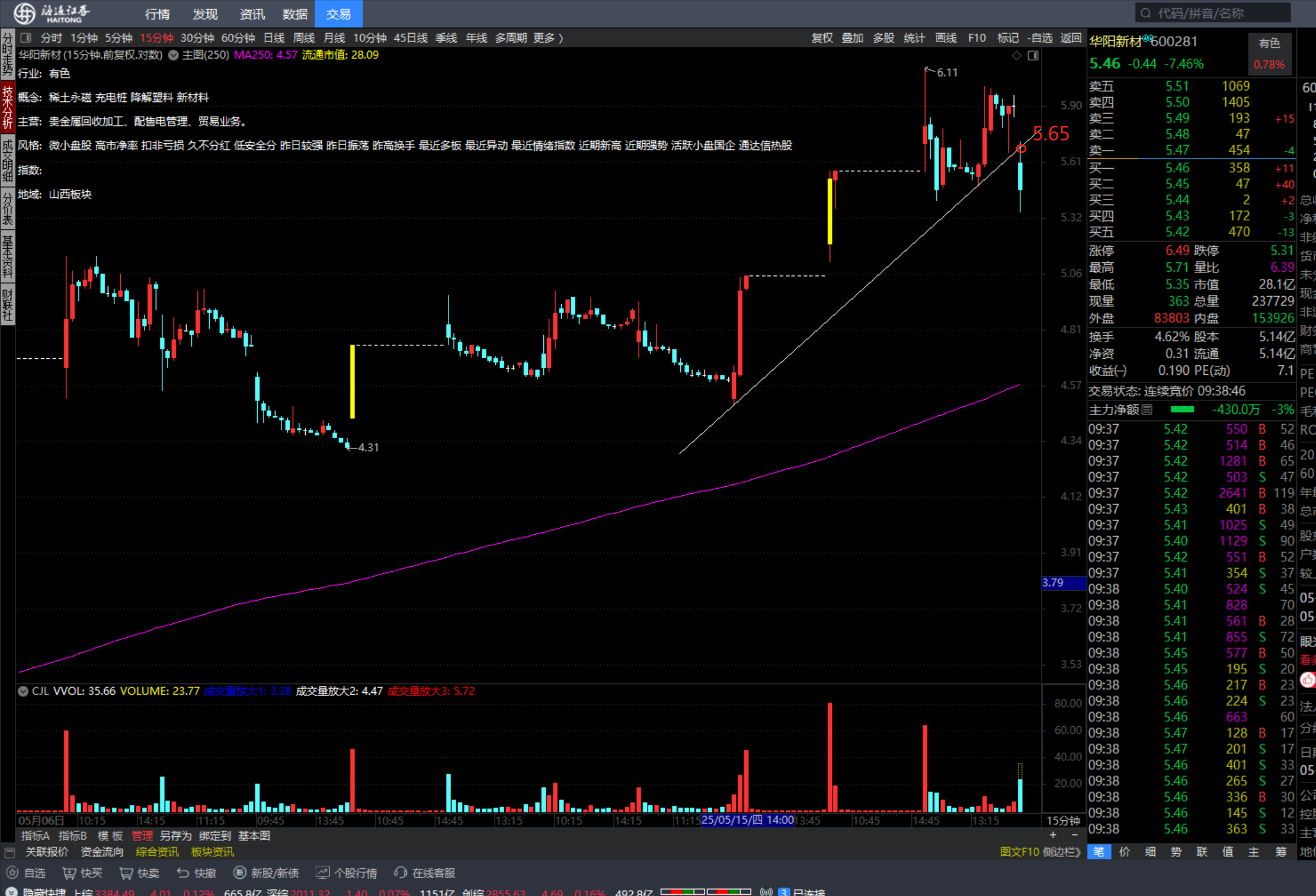This screenshot has height=896, width=1316.
Task: Click the 代码/拼音/名称 search field
Action: [x=1212, y=13]
